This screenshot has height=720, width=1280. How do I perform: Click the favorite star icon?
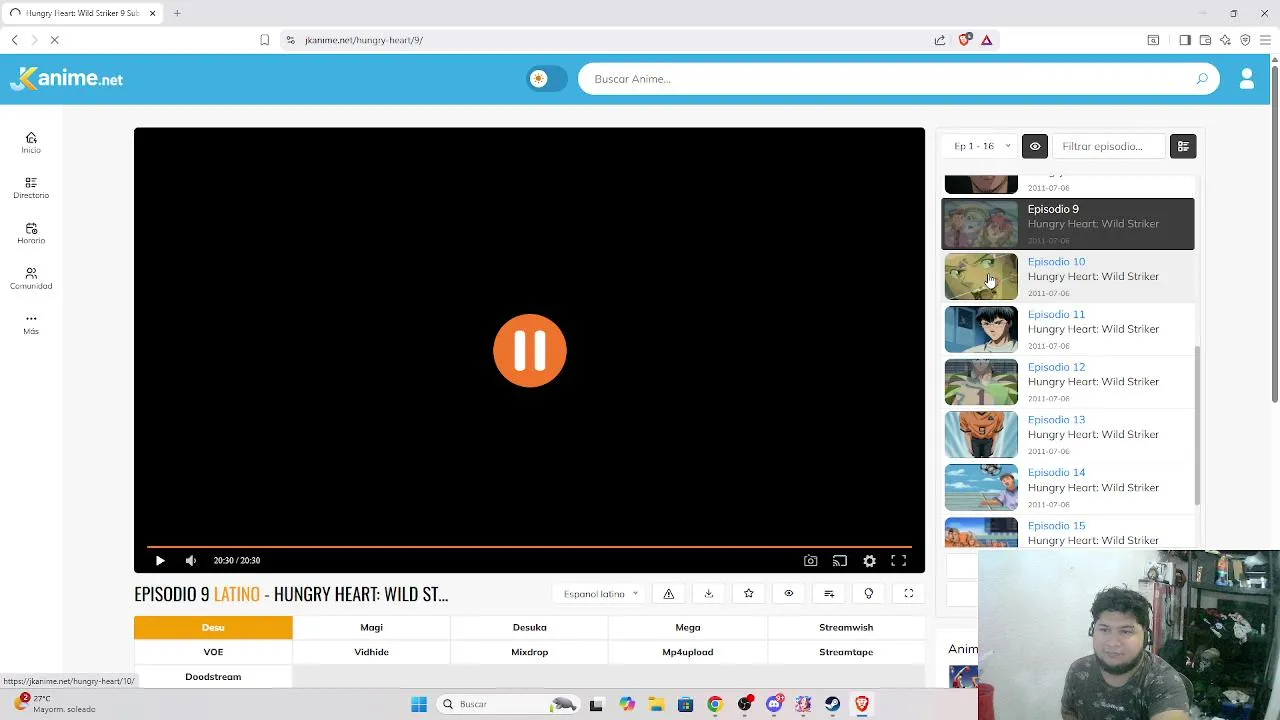tap(749, 594)
